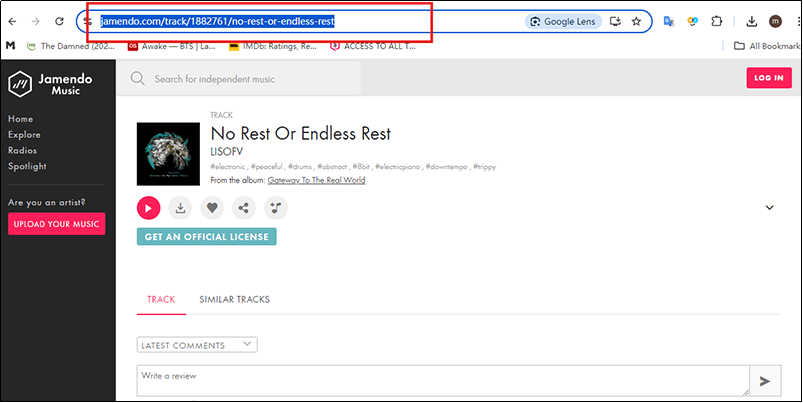Select the Track tab
This screenshot has width=803, height=403.
(161, 299)
